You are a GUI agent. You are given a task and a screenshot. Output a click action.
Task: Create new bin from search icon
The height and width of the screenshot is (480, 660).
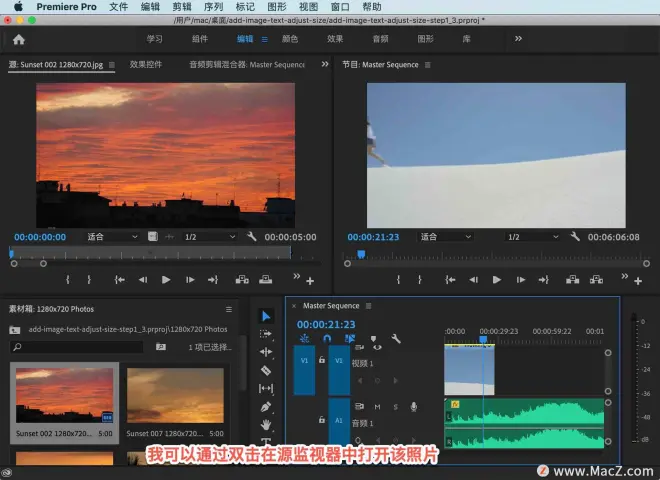(x=161, y=347)
